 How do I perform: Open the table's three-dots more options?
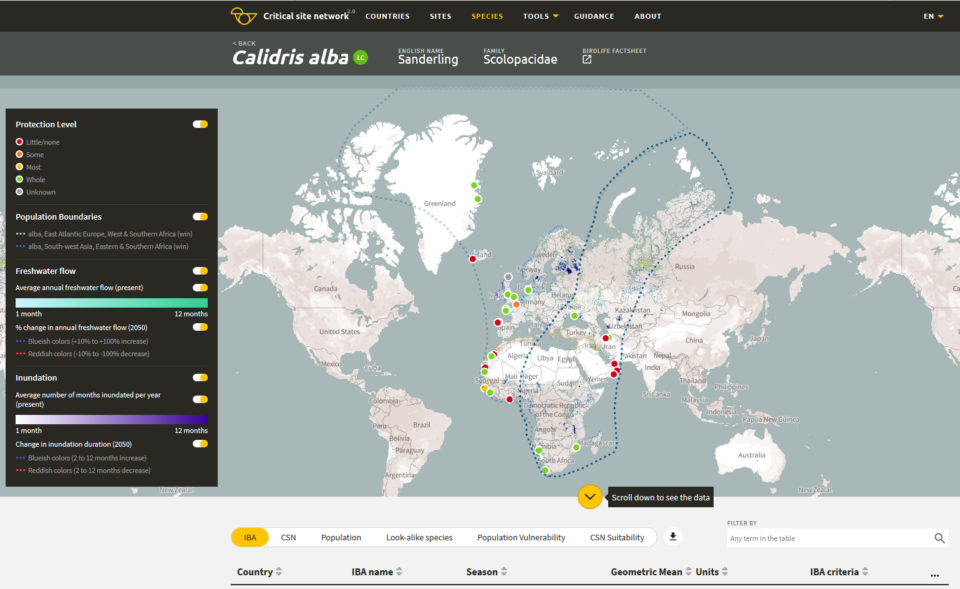click(934, 573)
